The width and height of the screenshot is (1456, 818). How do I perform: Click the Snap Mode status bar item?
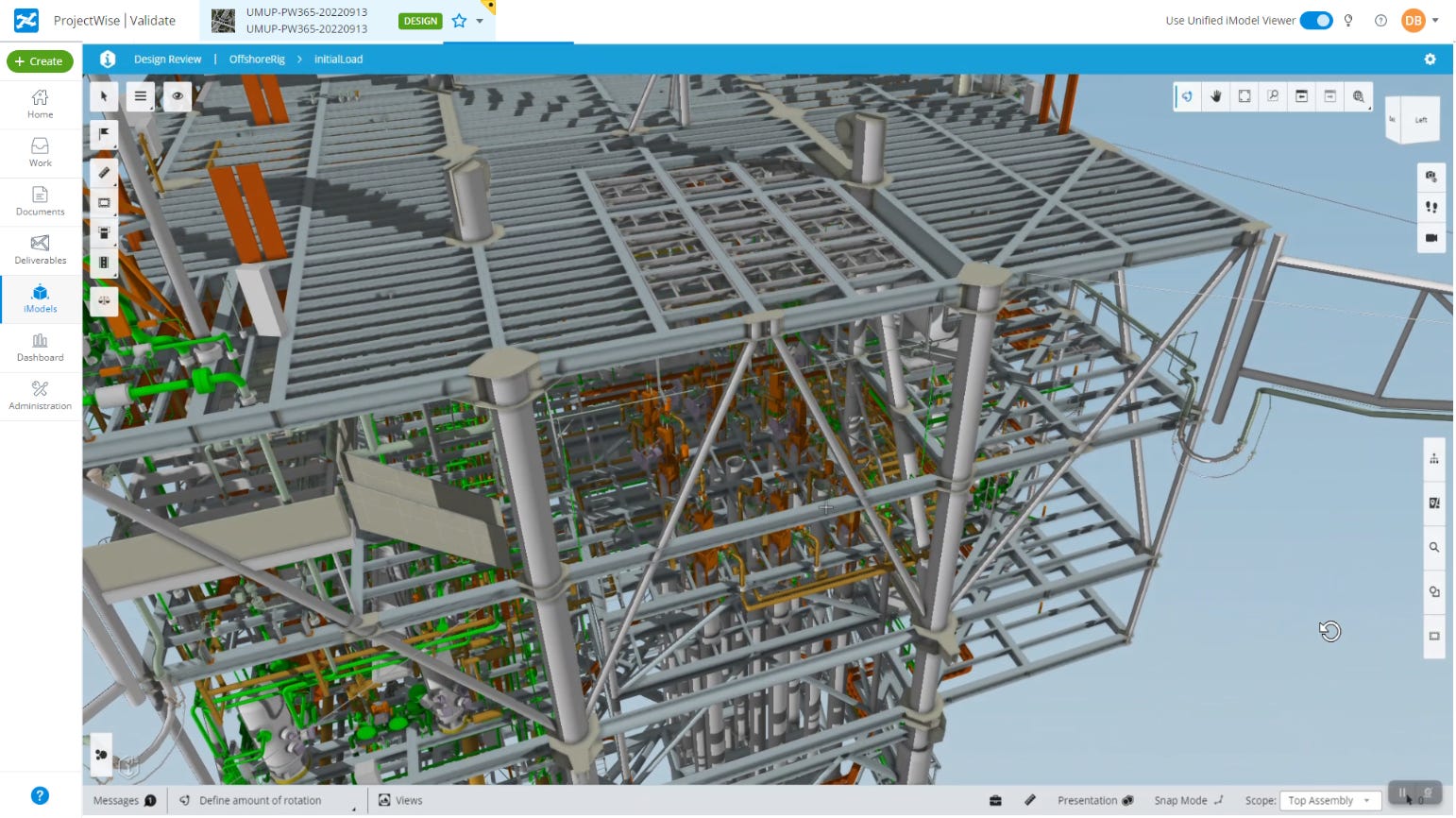click(x=1189, y=801)
